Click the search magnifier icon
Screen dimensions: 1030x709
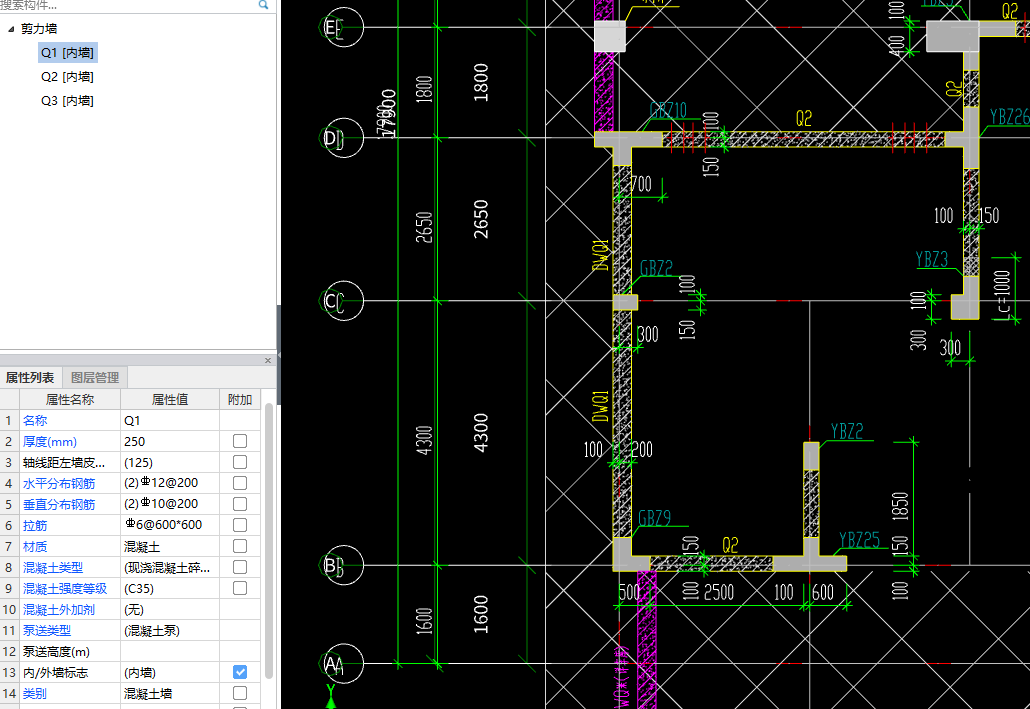[x=264, y=5]
